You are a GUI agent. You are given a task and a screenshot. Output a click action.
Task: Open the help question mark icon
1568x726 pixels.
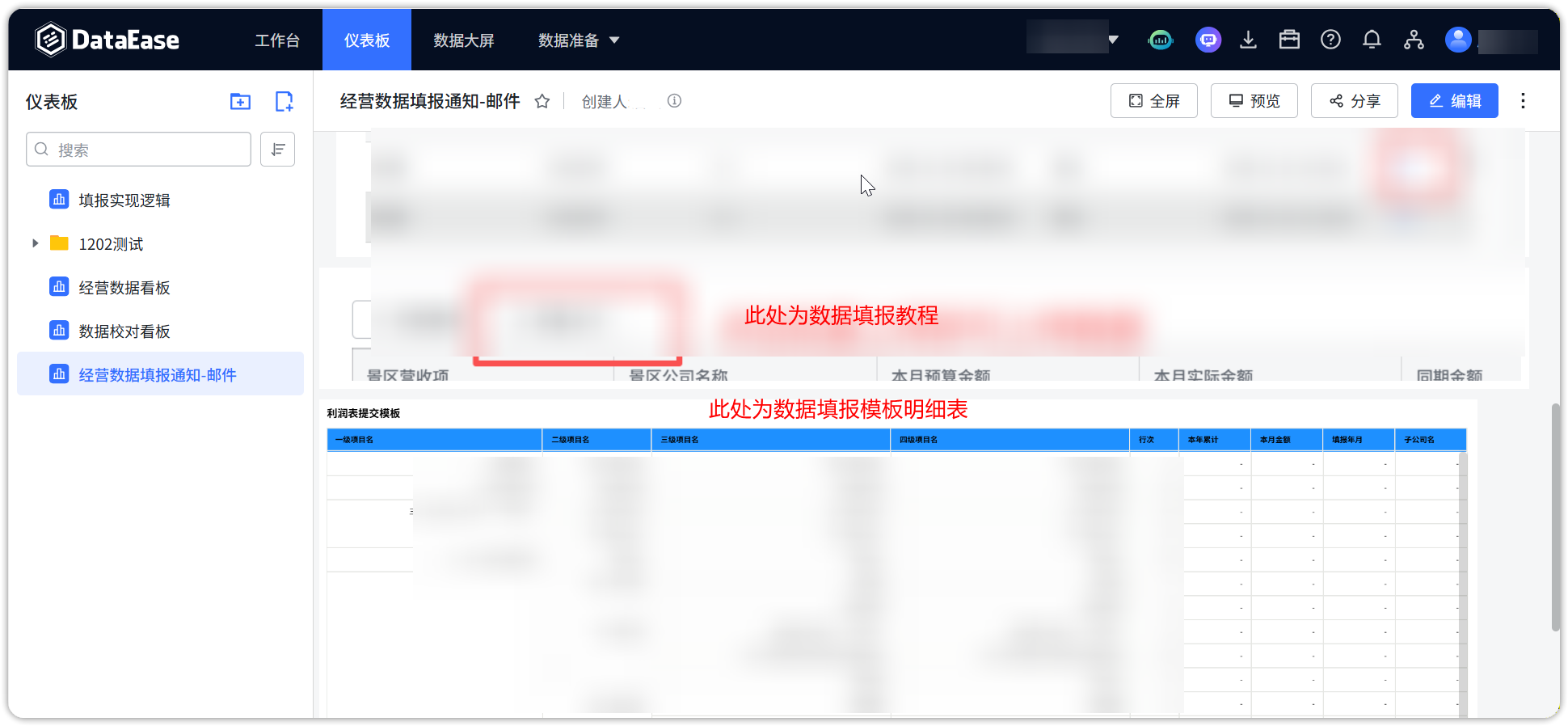pyautogui.click(x=1330, y=40)
